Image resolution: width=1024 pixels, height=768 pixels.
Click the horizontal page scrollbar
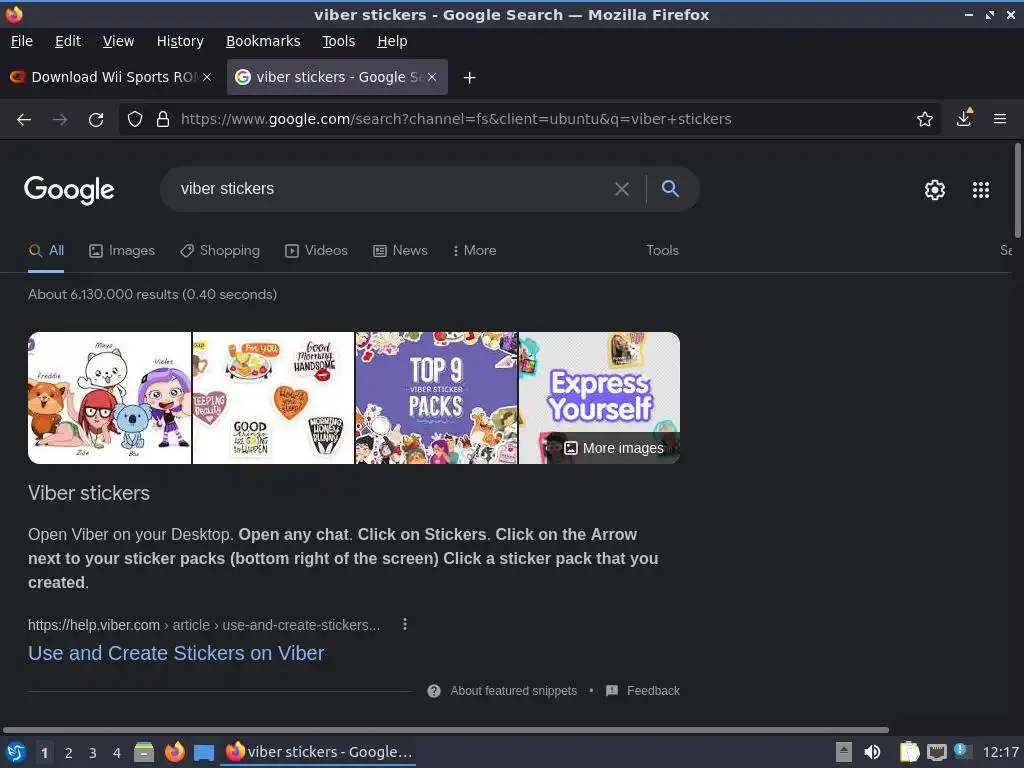click(x=445, y=729)
